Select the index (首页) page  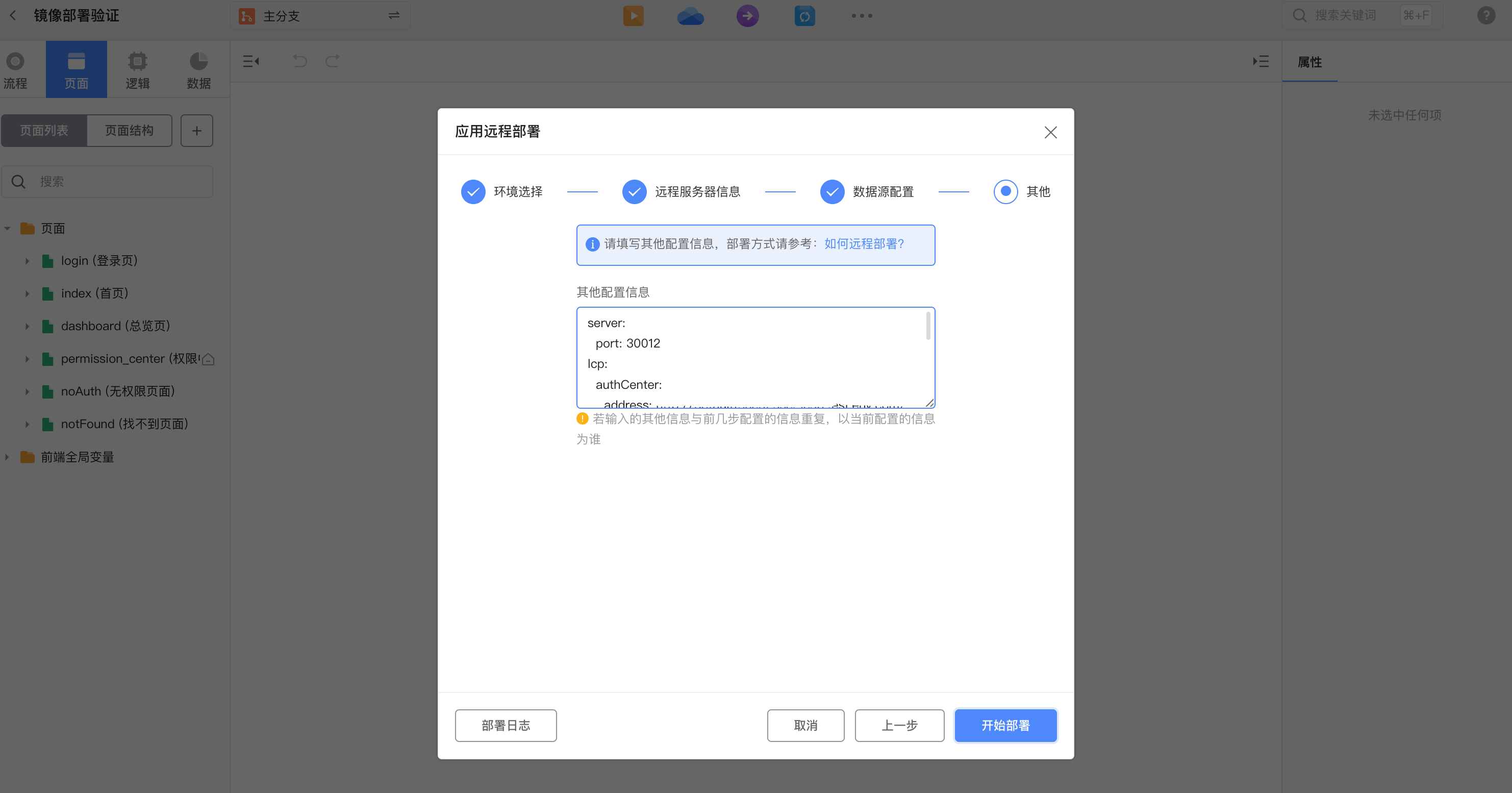tap(94, 293)
